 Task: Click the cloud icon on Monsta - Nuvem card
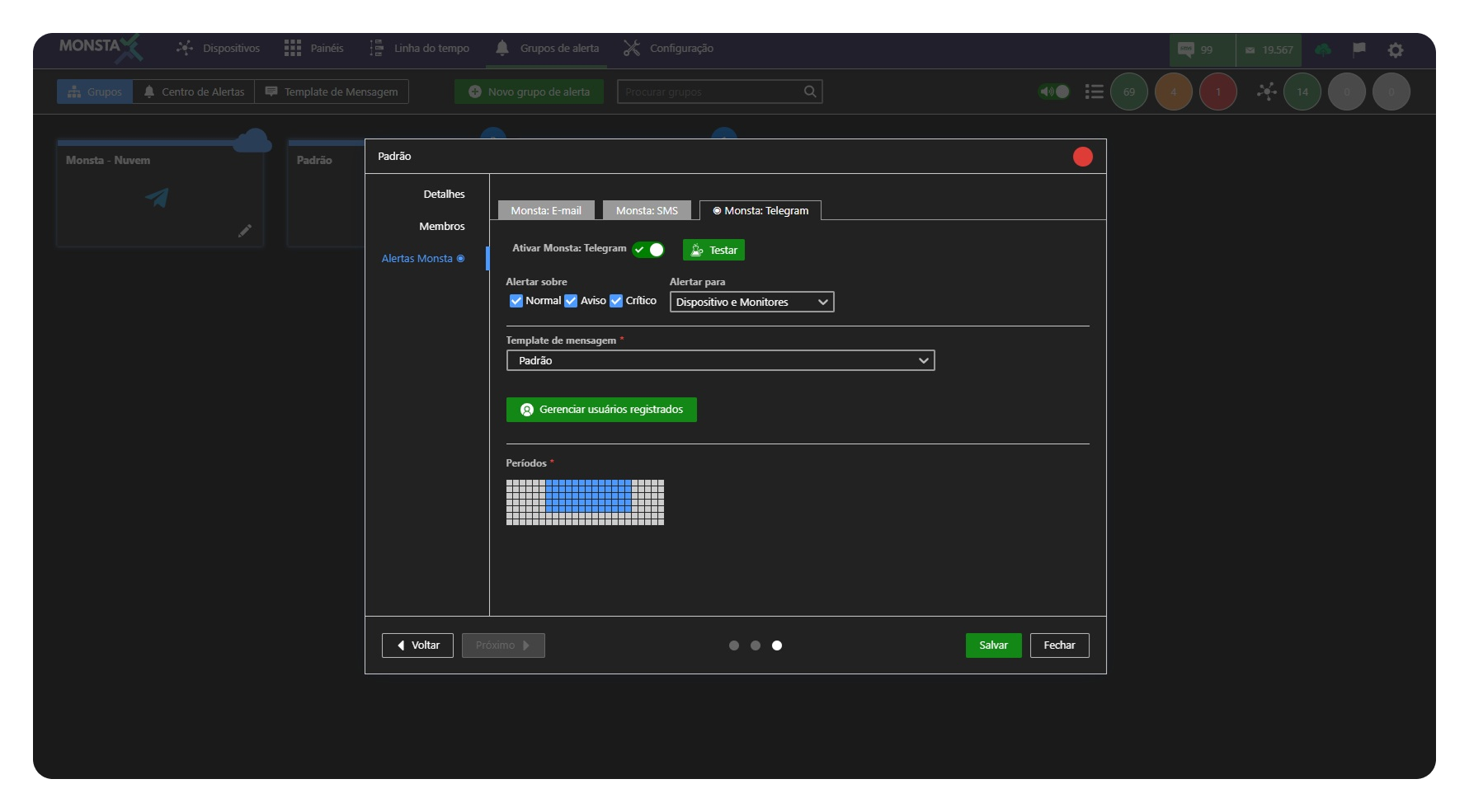coord(252,141)
